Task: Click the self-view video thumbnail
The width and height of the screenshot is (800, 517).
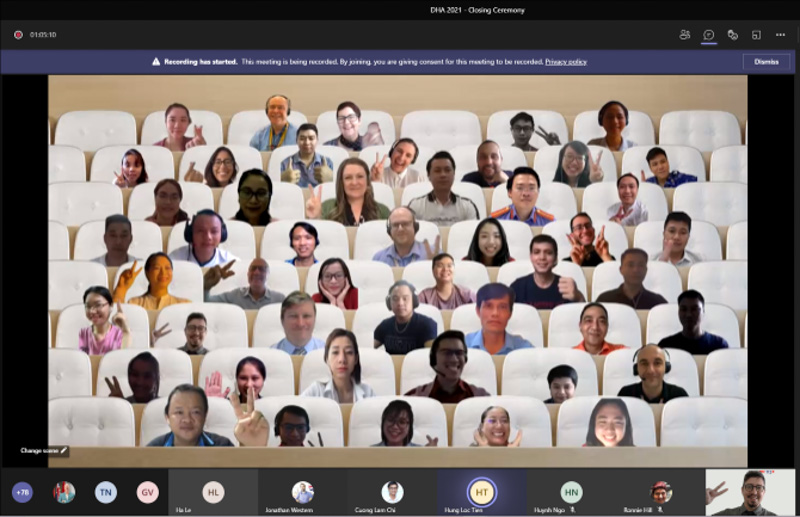Action: (750, 493)
